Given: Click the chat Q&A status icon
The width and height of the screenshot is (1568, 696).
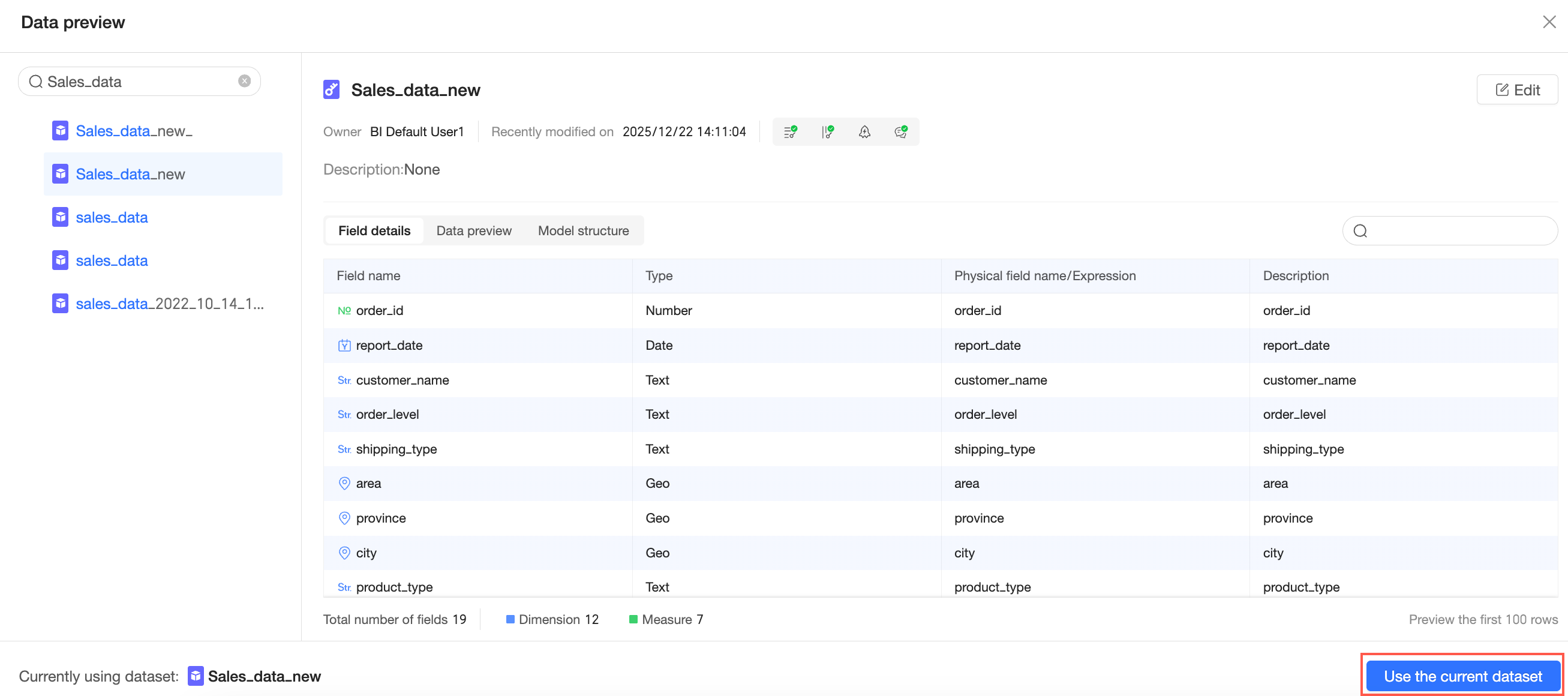Looking at the screenshot, I should [x=901, y=131].
